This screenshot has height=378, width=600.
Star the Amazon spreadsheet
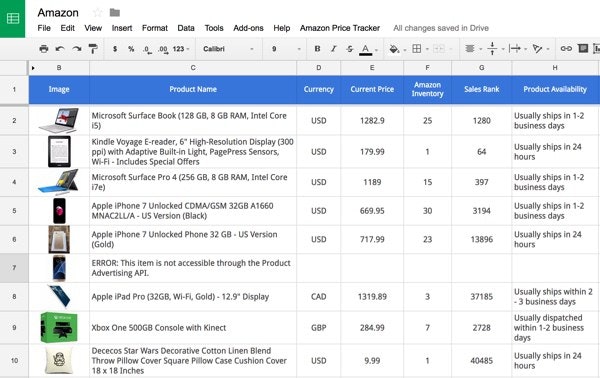tap(98, 13)
